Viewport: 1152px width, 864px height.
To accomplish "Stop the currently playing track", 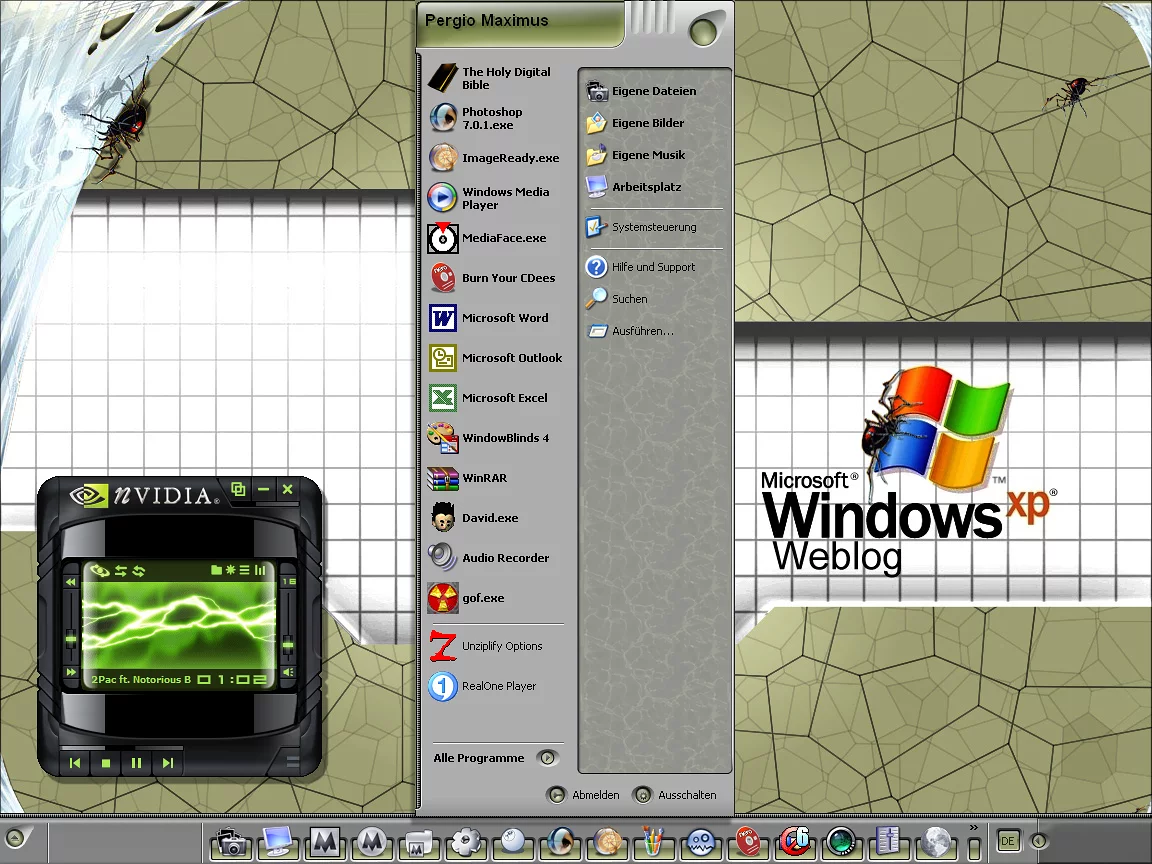I will click(x=106, y=763).
